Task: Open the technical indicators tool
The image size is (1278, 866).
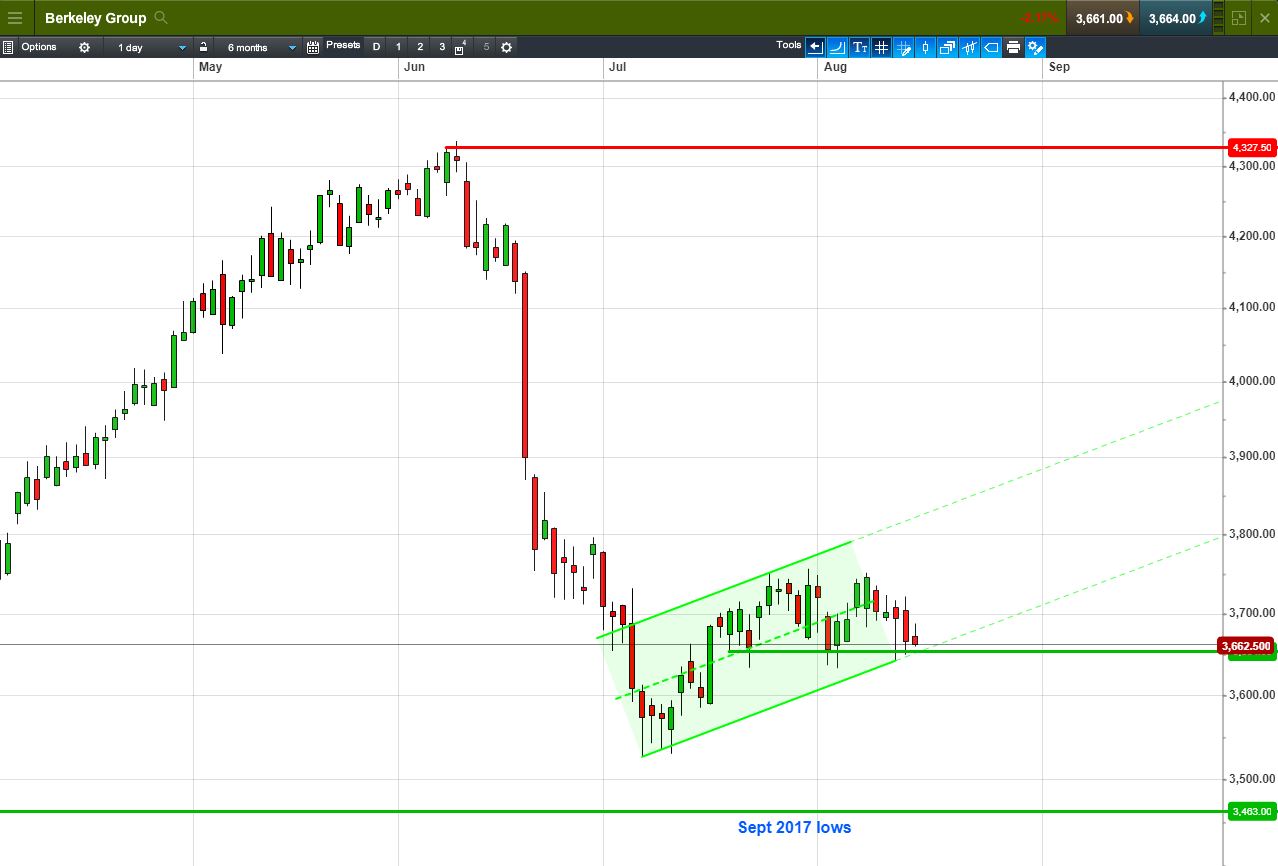Action: coord(969,47)
